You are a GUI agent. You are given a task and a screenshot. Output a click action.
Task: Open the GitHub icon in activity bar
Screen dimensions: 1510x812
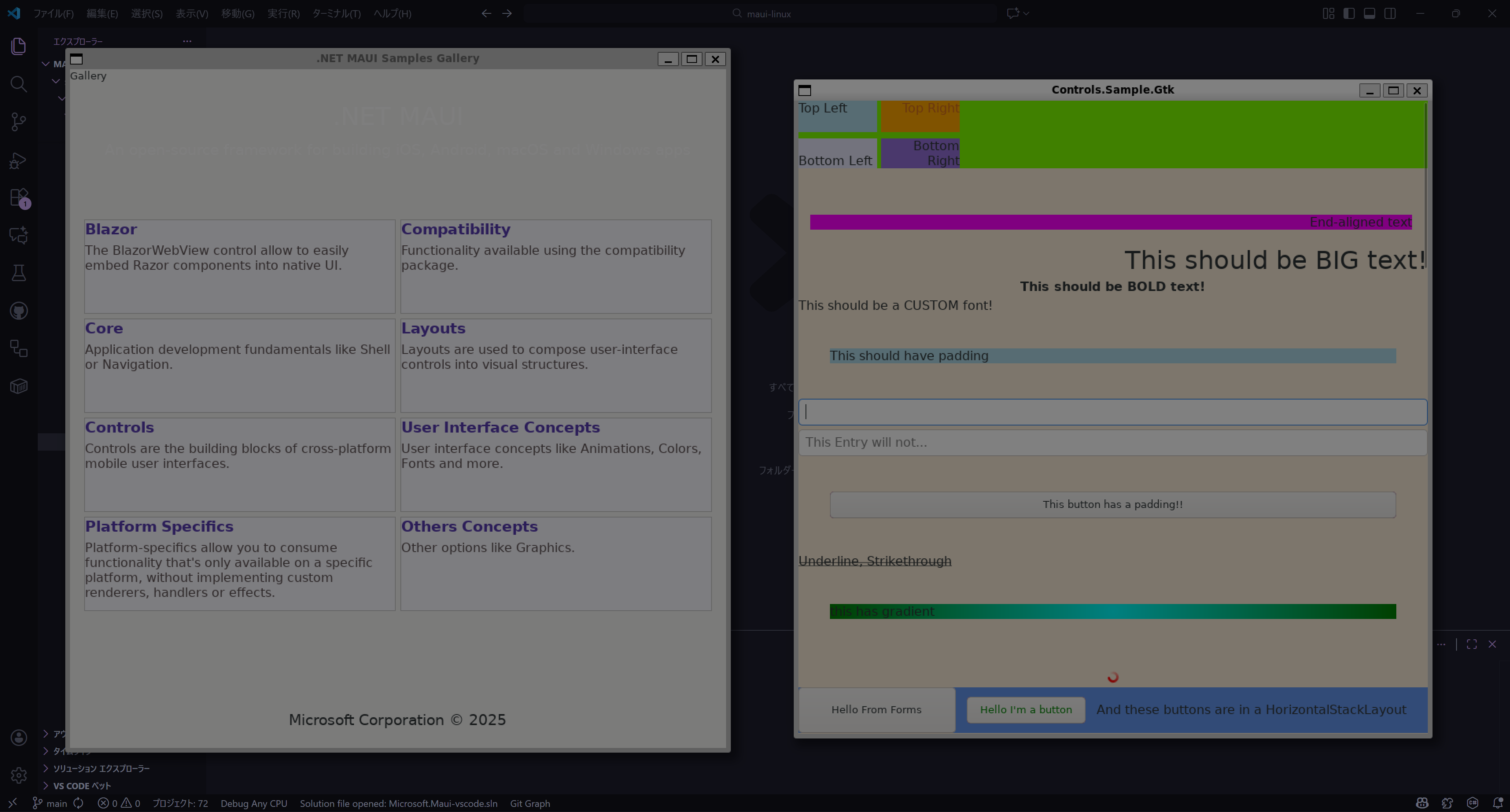(x=19, y=311)
